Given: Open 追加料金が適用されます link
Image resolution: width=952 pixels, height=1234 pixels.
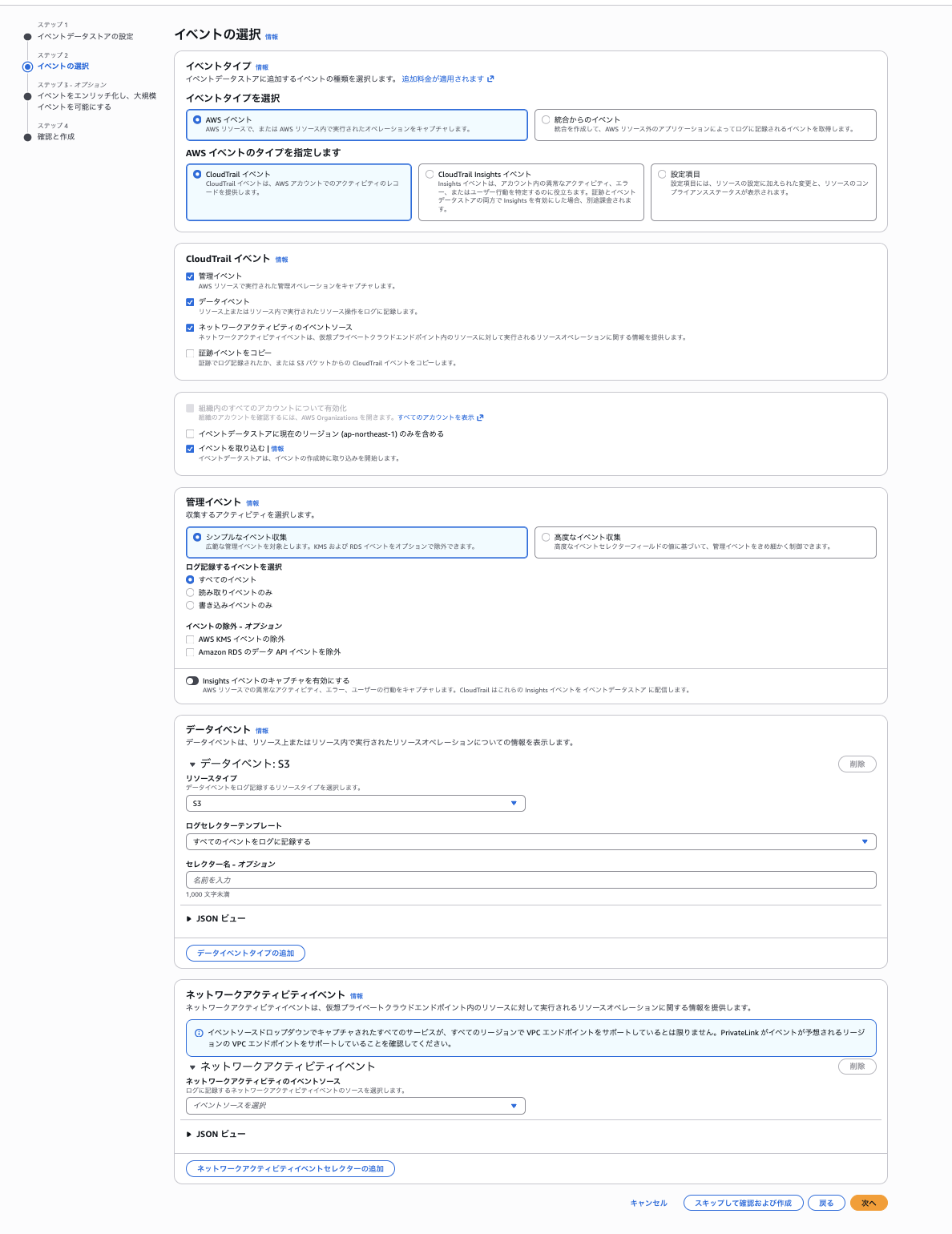Looking at the screenshot, I should click(x=442, y=79).
